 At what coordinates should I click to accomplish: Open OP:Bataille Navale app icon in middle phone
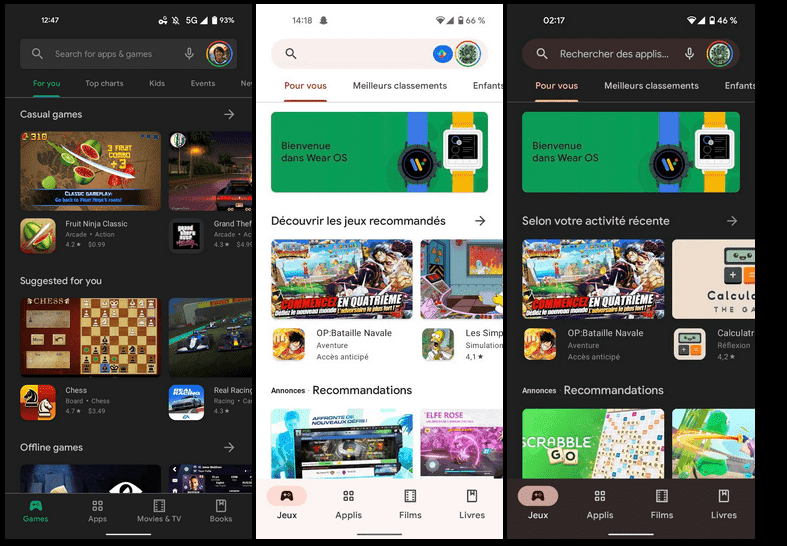click(289, 345)
